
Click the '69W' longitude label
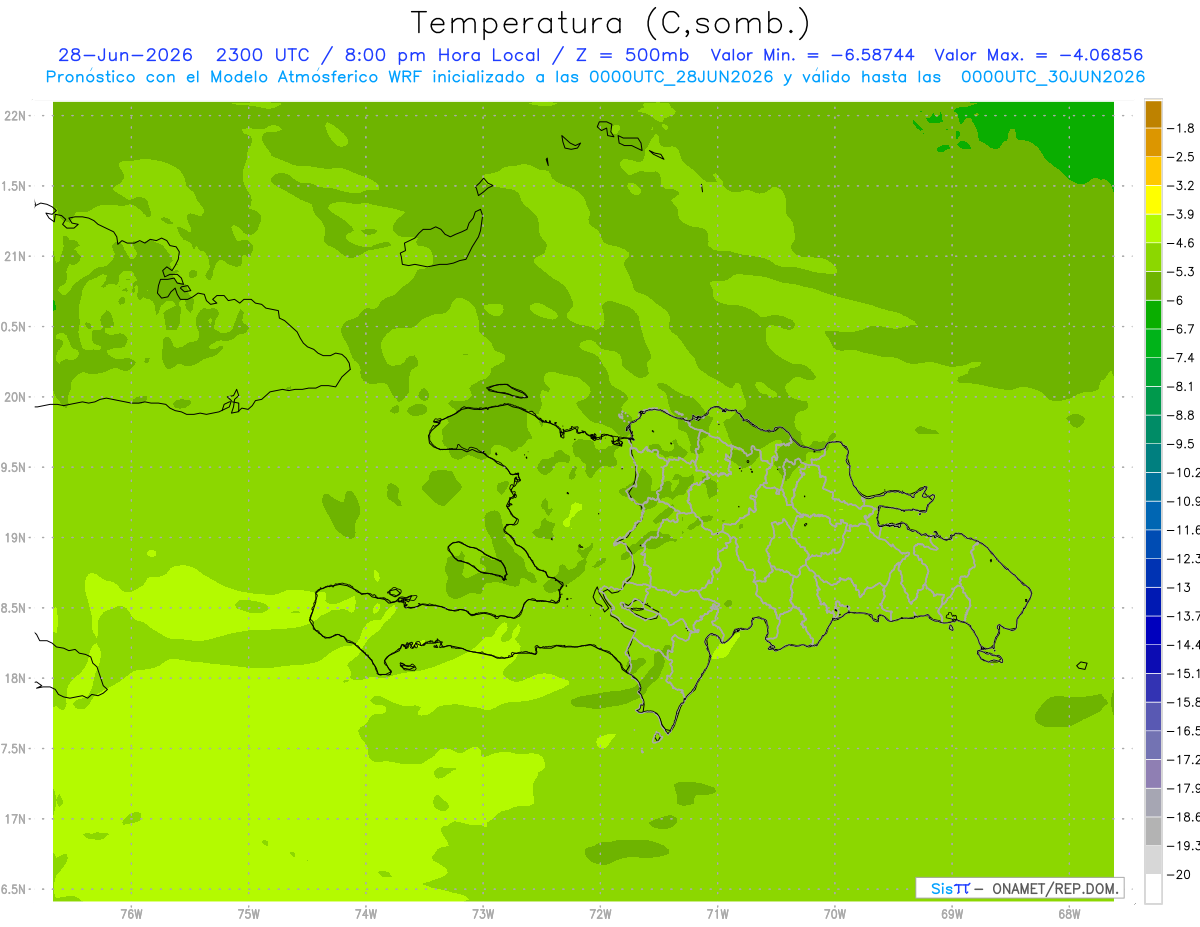click(952, 913)
